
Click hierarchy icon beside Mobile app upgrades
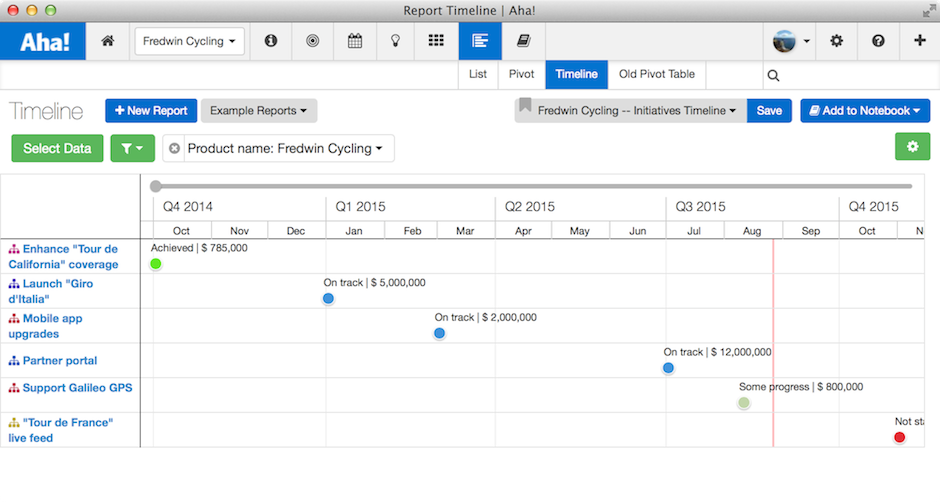[x=14, y=318]
